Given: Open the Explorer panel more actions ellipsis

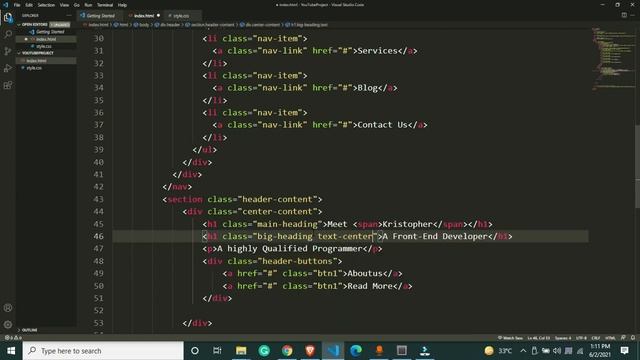Looking at the screenshot, I should 69,16.
